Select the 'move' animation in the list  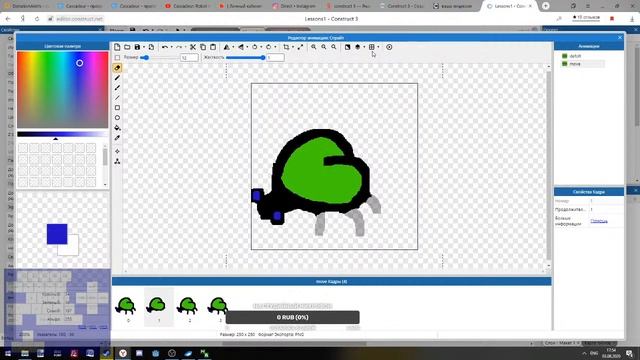pyautogui.click(x=575, y=64)
